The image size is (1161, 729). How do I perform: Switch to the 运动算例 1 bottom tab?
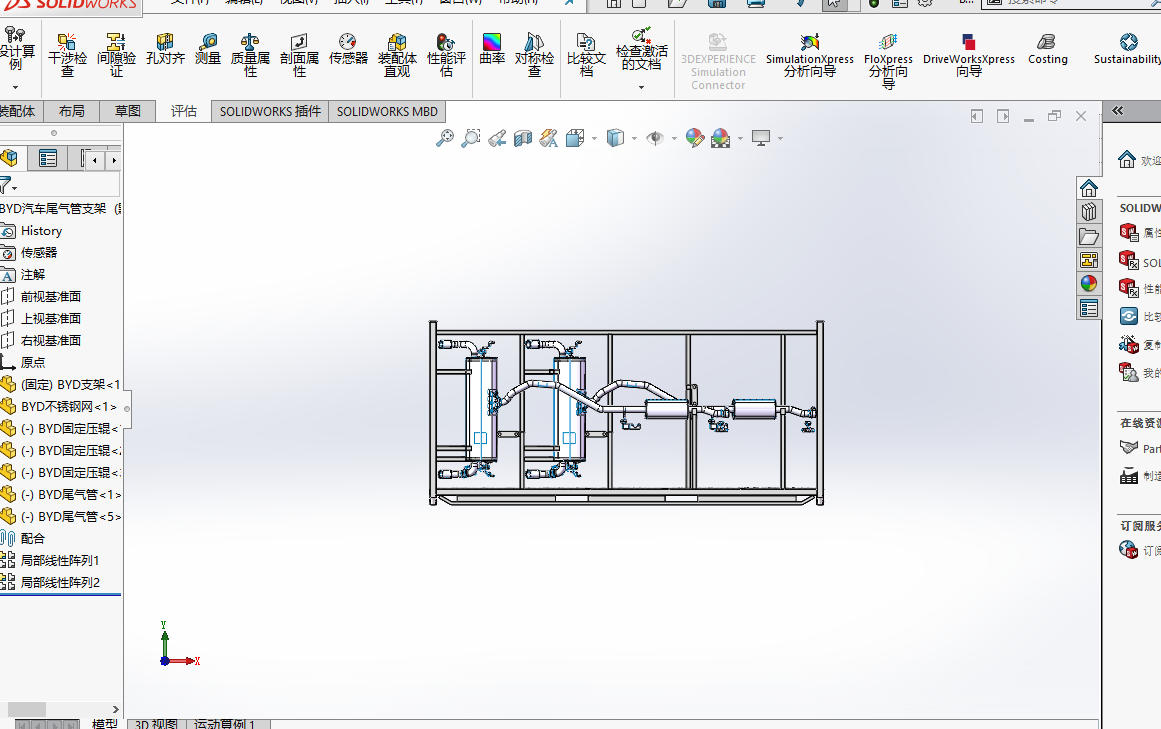click(225, 724)
